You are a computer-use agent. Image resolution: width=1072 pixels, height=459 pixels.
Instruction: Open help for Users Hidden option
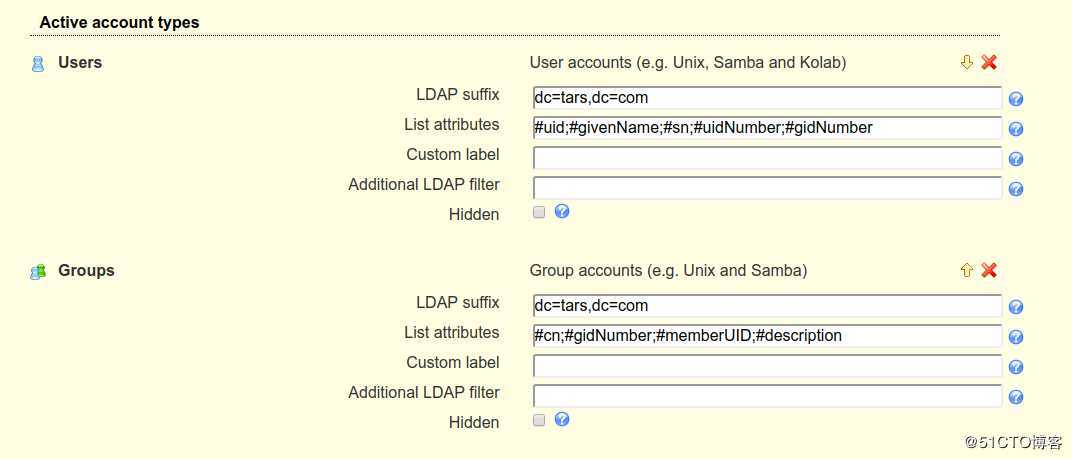(x=562, y=211)
